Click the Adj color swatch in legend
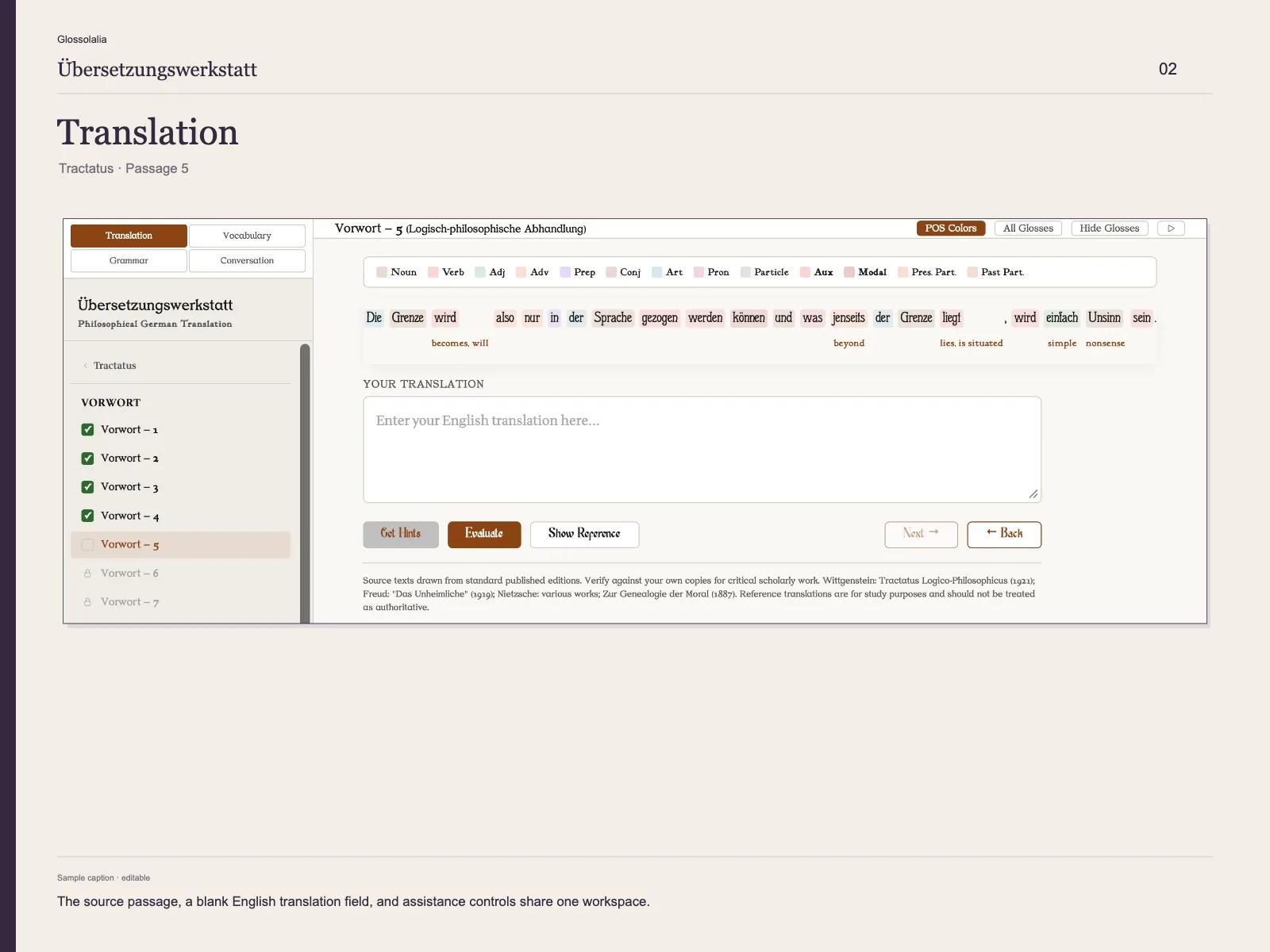 480,272
